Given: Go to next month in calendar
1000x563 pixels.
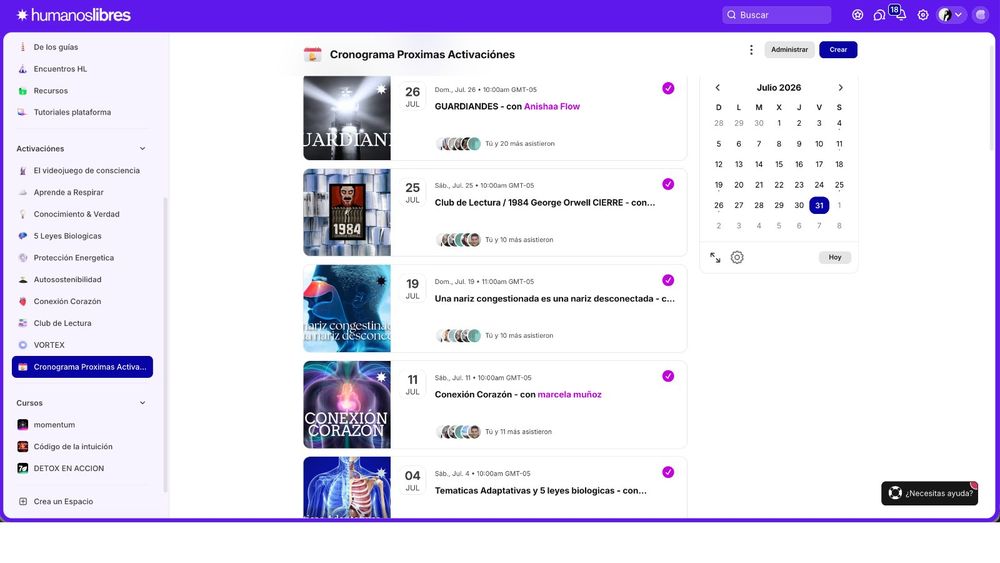Looking at the screenshot, I should tap(840, 87).
